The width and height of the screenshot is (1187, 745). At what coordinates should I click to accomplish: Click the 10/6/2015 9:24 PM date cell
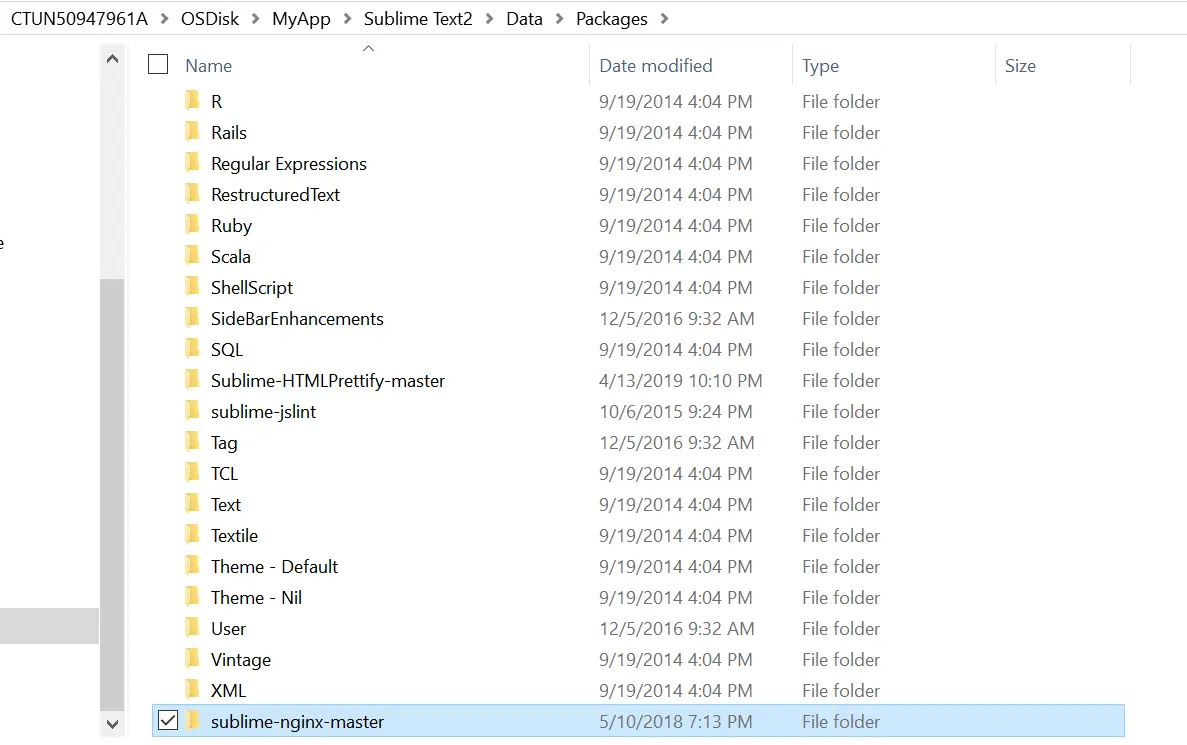(675, 412)
